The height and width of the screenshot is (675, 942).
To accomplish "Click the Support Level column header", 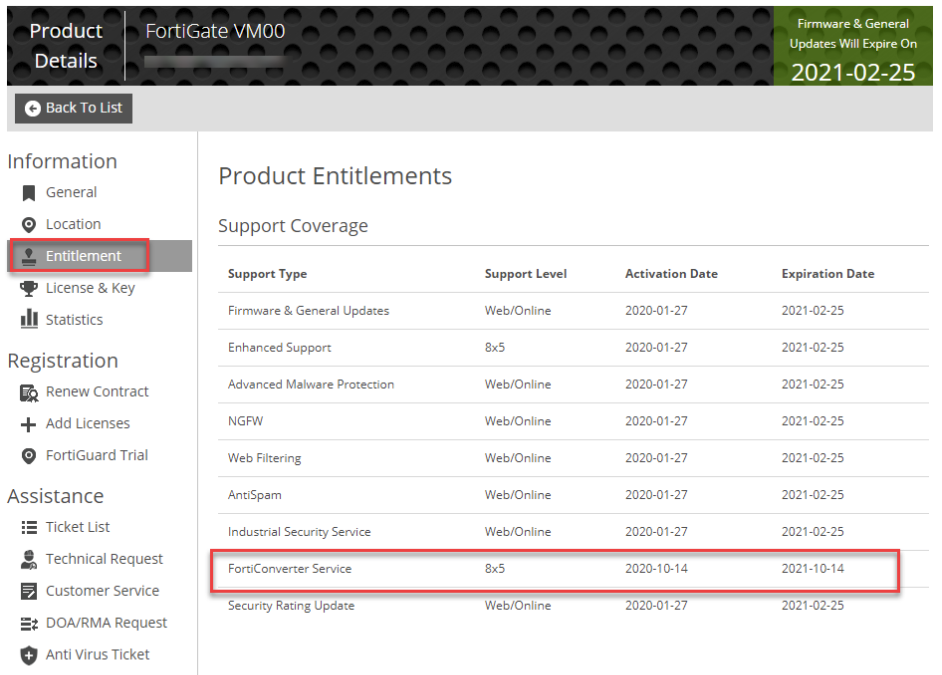I will [x=526, y=274].
